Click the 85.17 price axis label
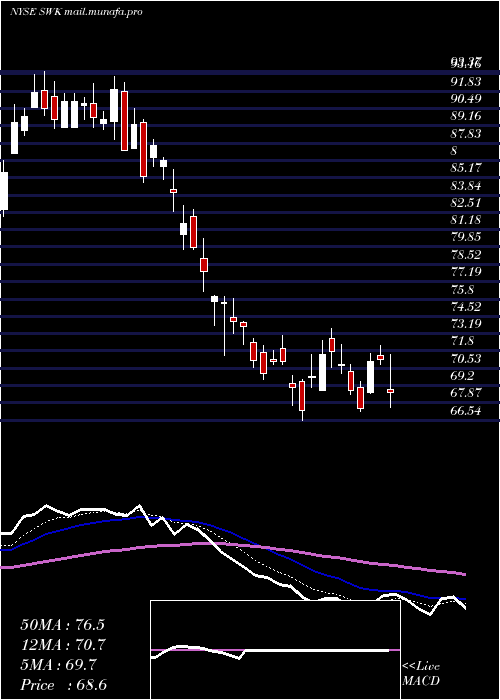The image size is (500, 700). (x=466, y=168)
